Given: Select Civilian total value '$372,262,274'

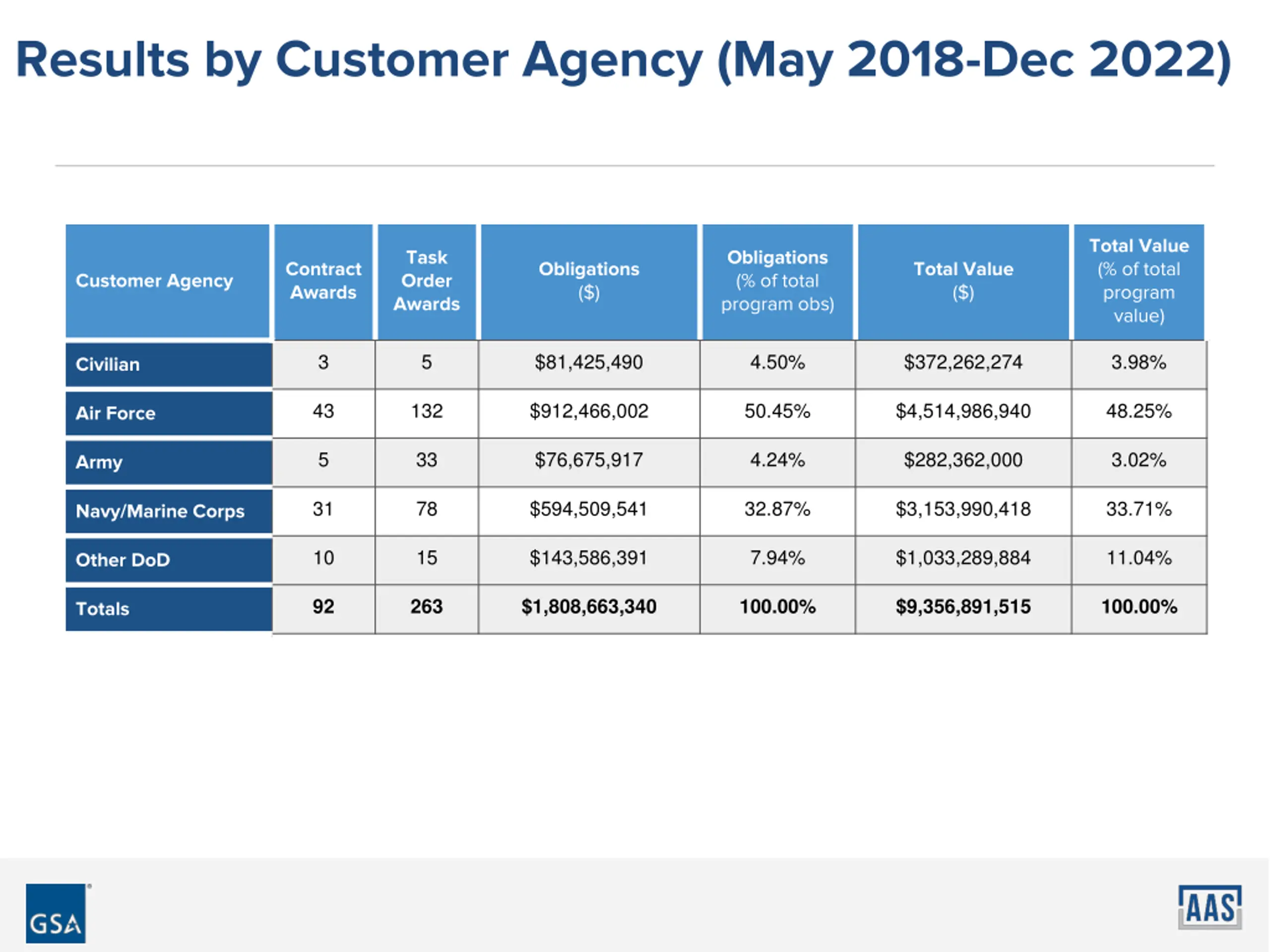Looking at the screenshot, I should pyautogui.click(x=963, y=364).
